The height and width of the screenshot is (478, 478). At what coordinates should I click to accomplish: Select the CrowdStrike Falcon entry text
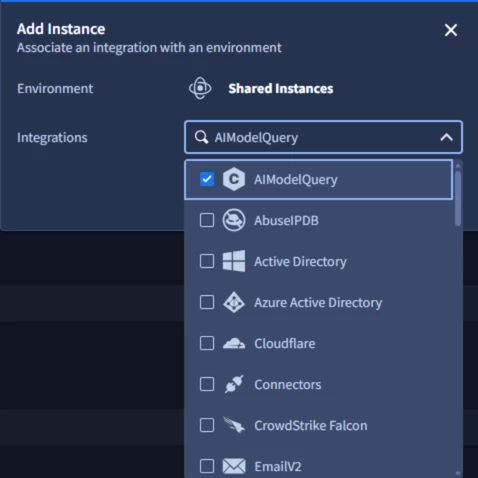click(311, 426)
